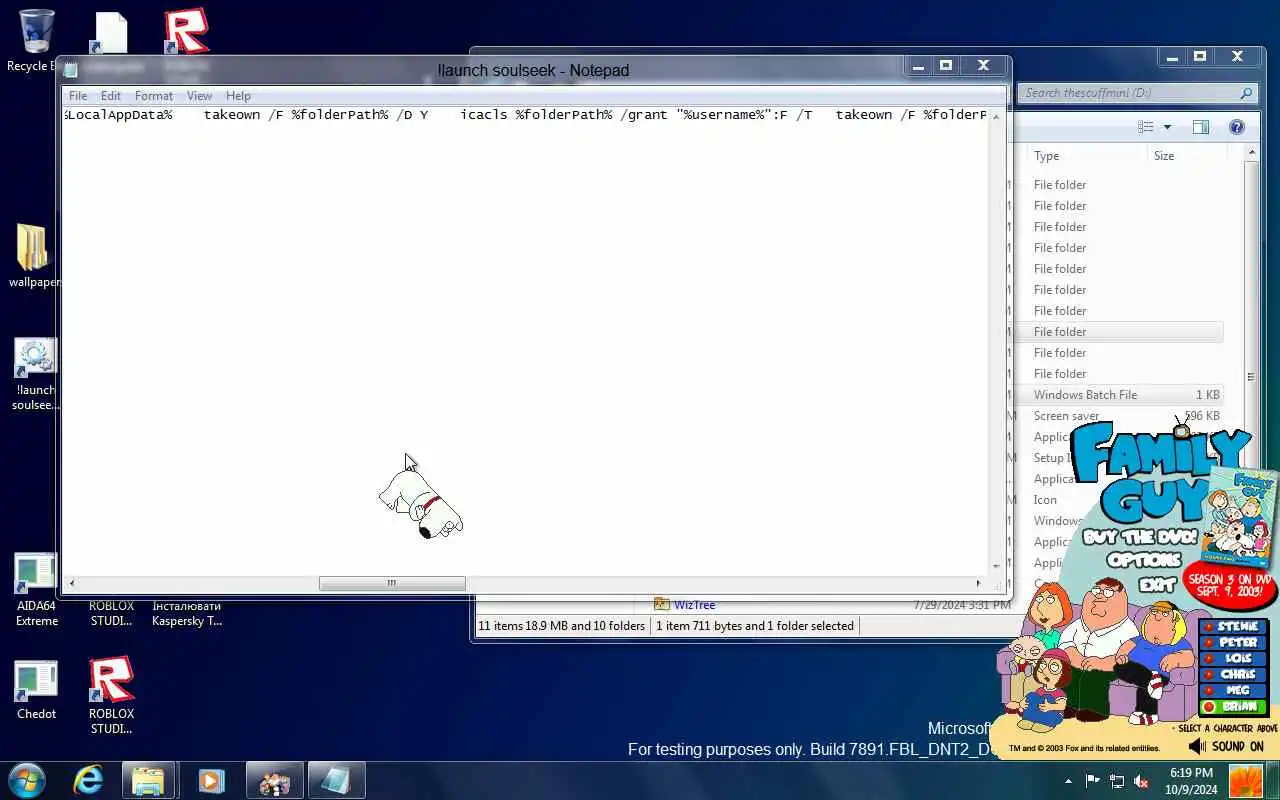The image size is (1280, 800).
Task: Switch to the Family Guy taskbar app
Action: click(x=274, y=780)
